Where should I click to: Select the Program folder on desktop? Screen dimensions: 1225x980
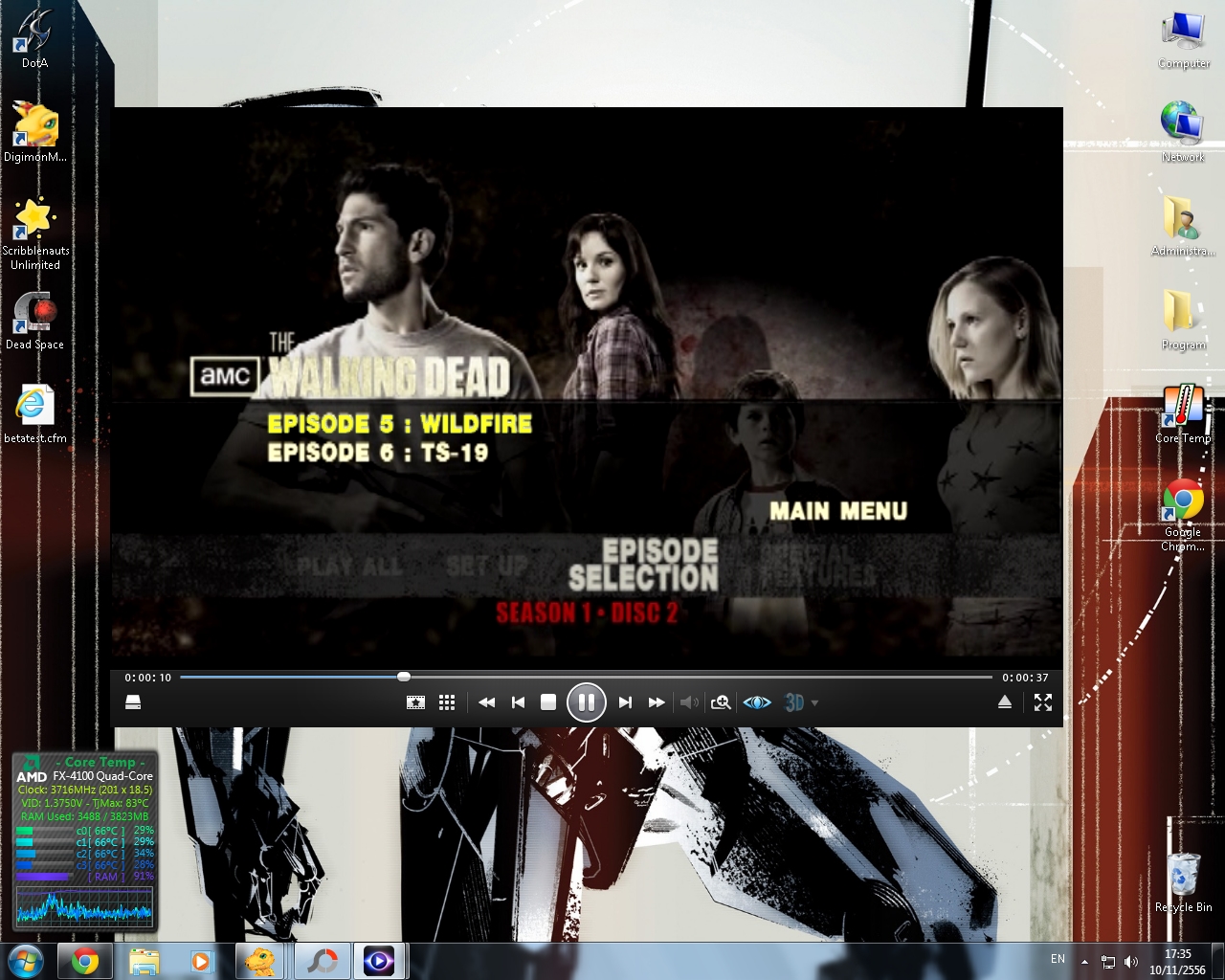pos(1184,321)
